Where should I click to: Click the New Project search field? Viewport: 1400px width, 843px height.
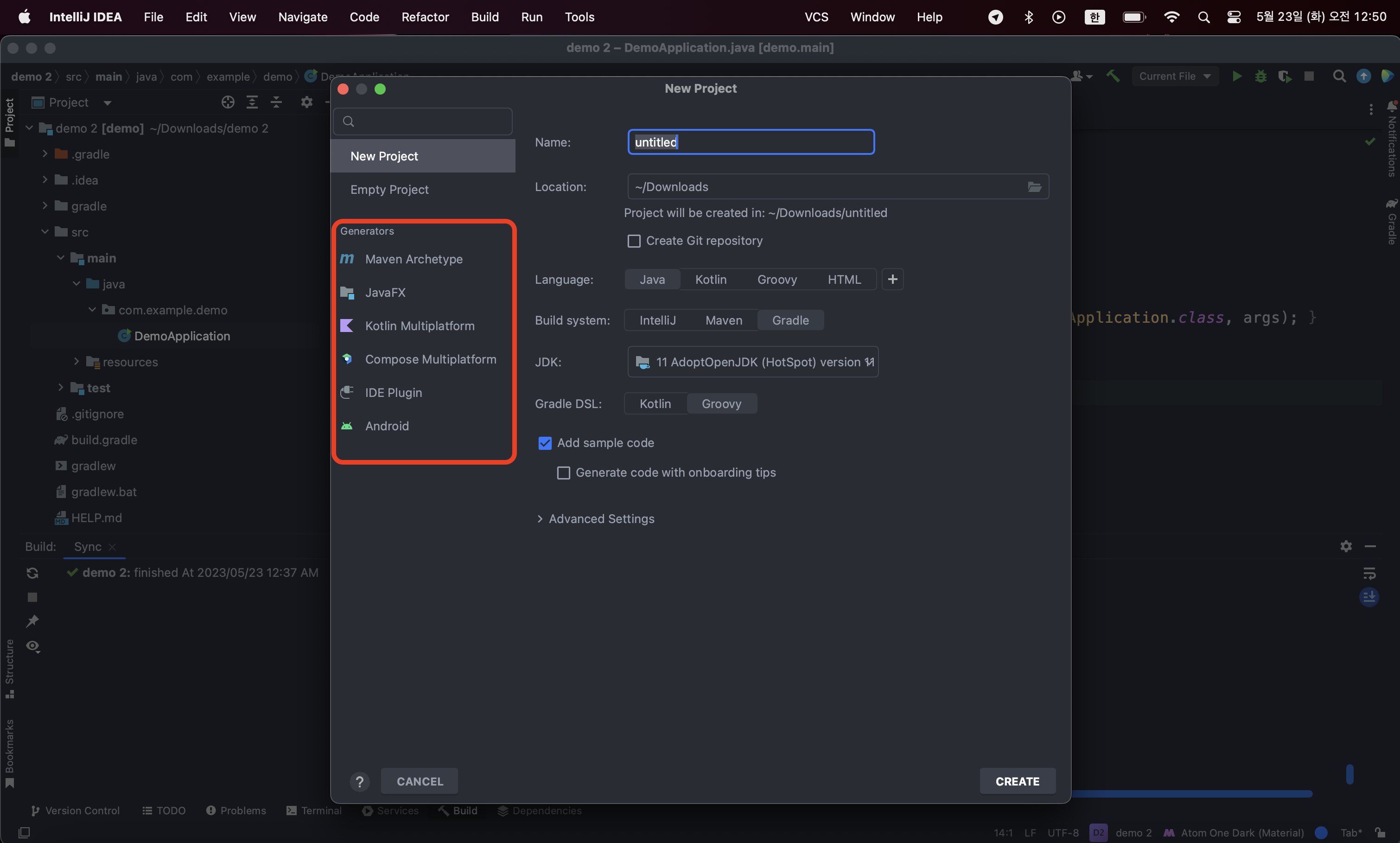[423, 121]
